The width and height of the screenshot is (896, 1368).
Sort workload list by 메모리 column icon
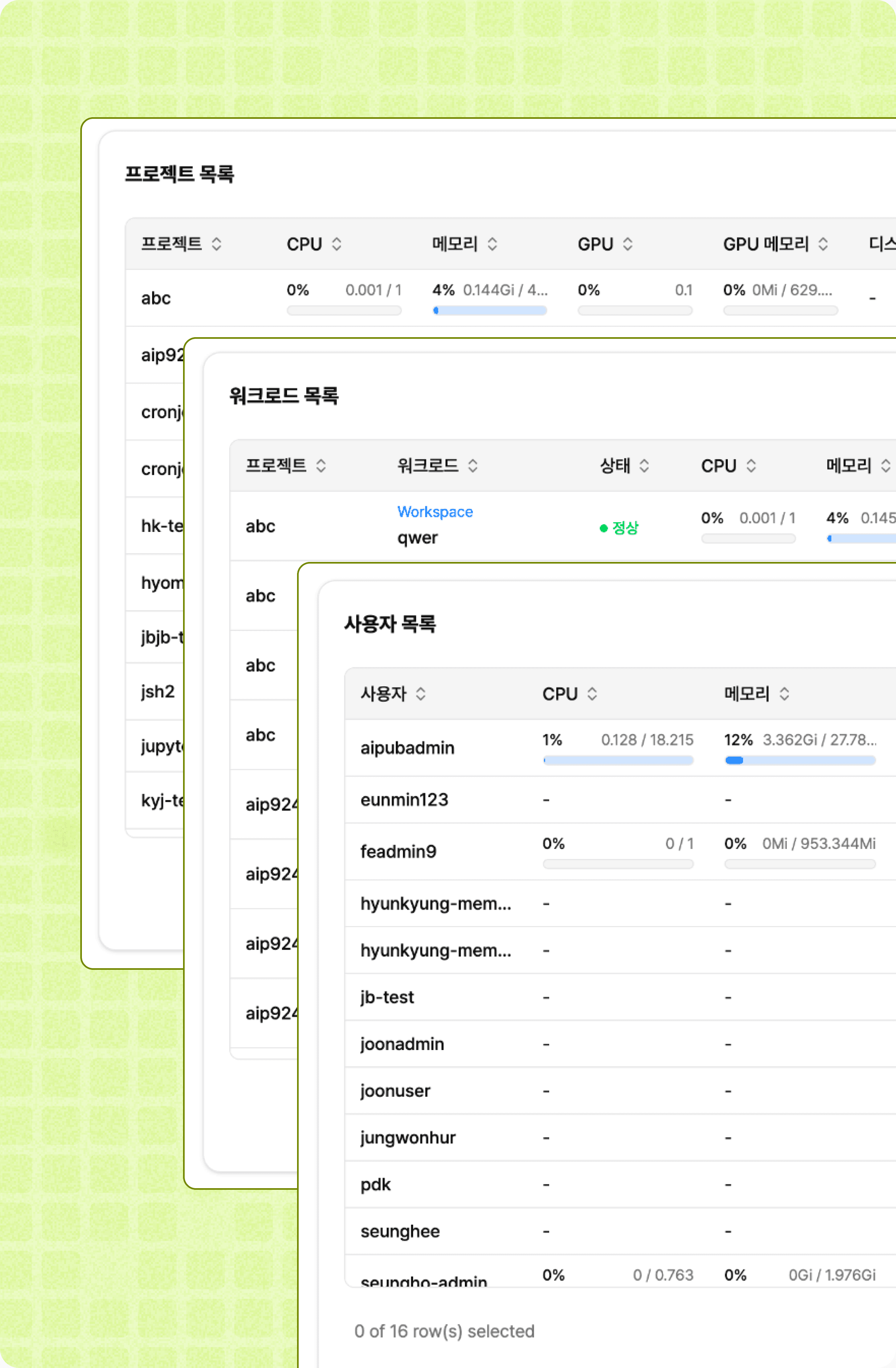886,466
